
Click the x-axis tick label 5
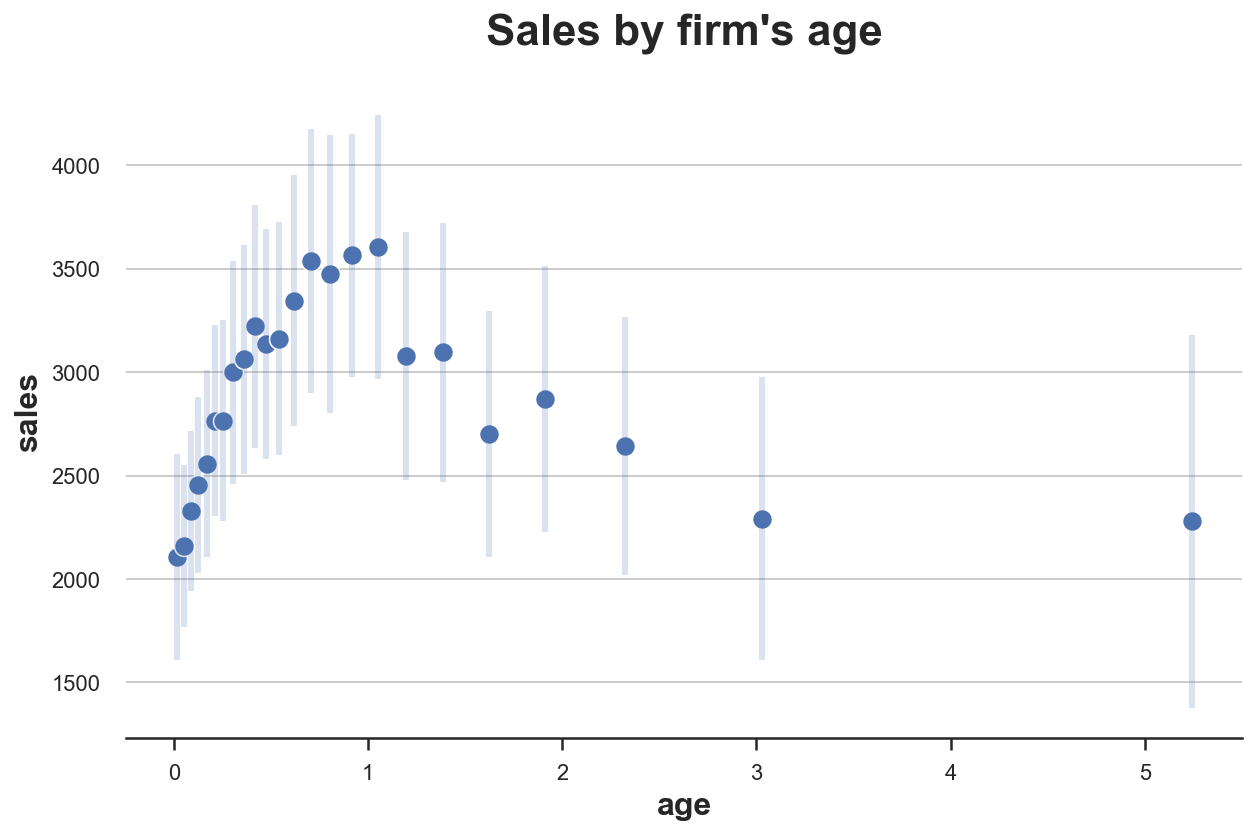1145,773
